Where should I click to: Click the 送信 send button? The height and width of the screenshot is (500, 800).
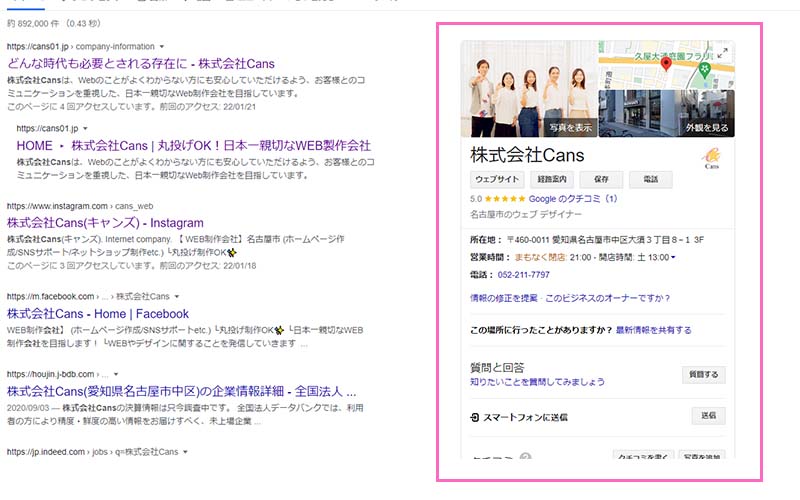coord(708,416)
